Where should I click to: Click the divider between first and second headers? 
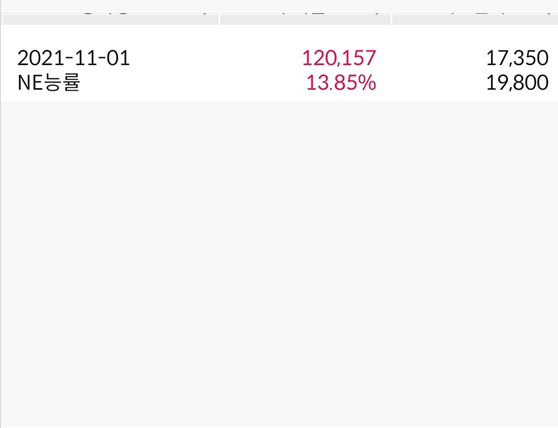pos(219,19)
